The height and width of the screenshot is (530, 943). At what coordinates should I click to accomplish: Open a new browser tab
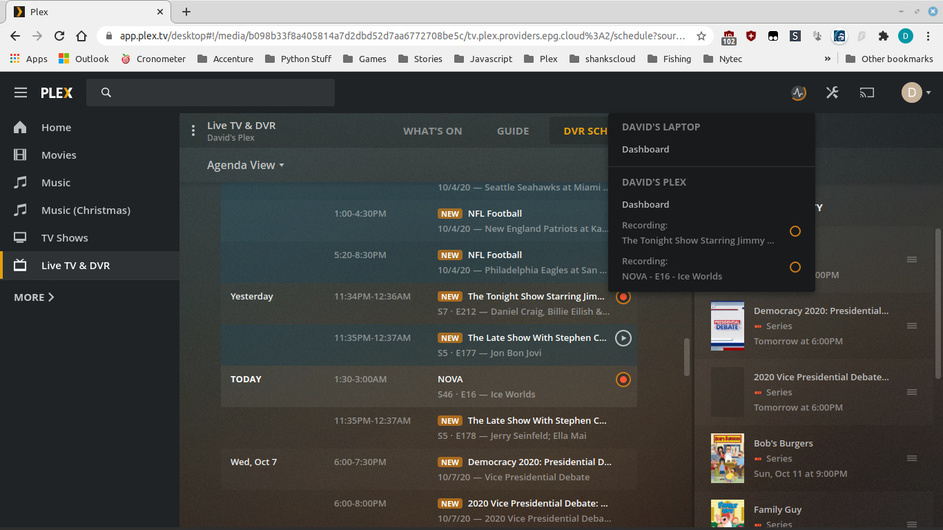click(186, 11)
